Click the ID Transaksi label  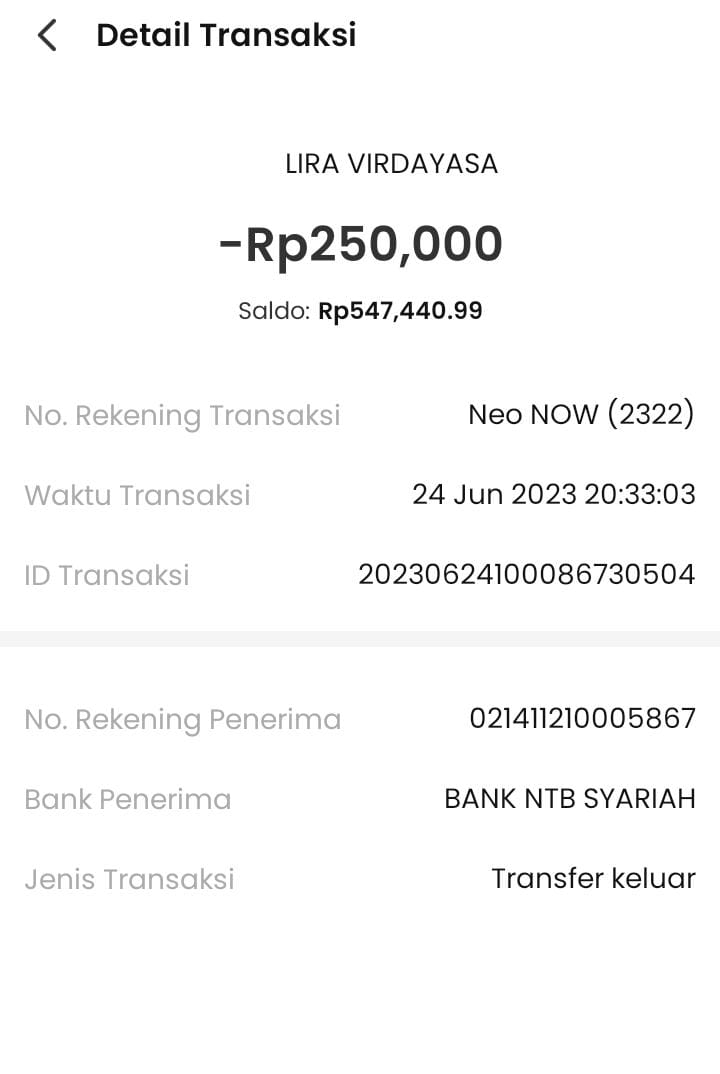(x=106, y=575)
